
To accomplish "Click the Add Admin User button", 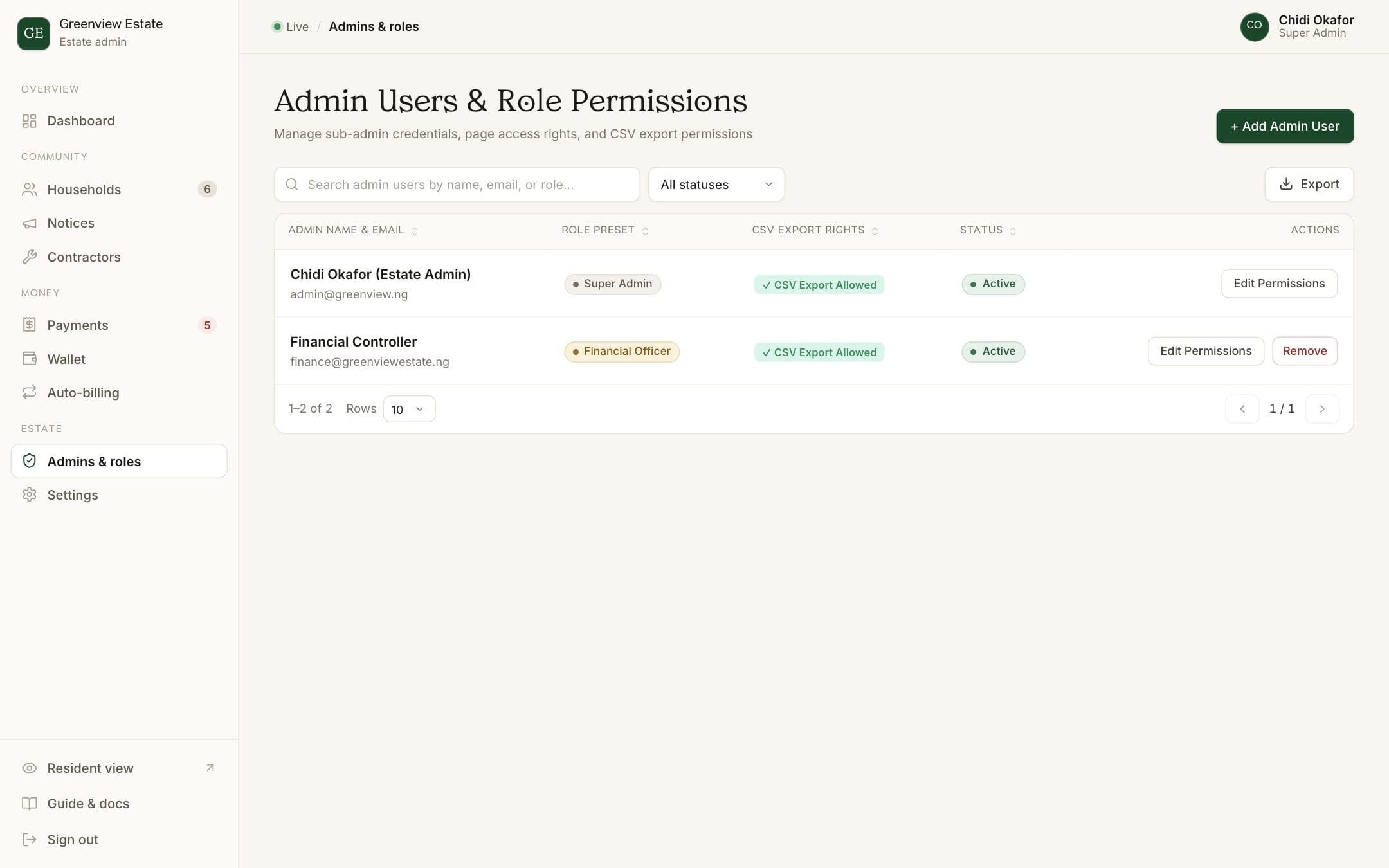I will (1285, 126).
